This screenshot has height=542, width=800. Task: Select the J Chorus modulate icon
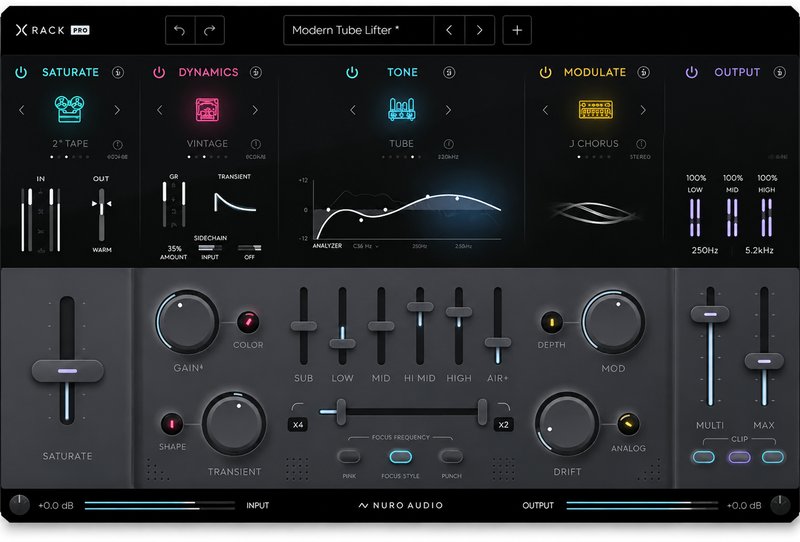(x=595, y=110)
